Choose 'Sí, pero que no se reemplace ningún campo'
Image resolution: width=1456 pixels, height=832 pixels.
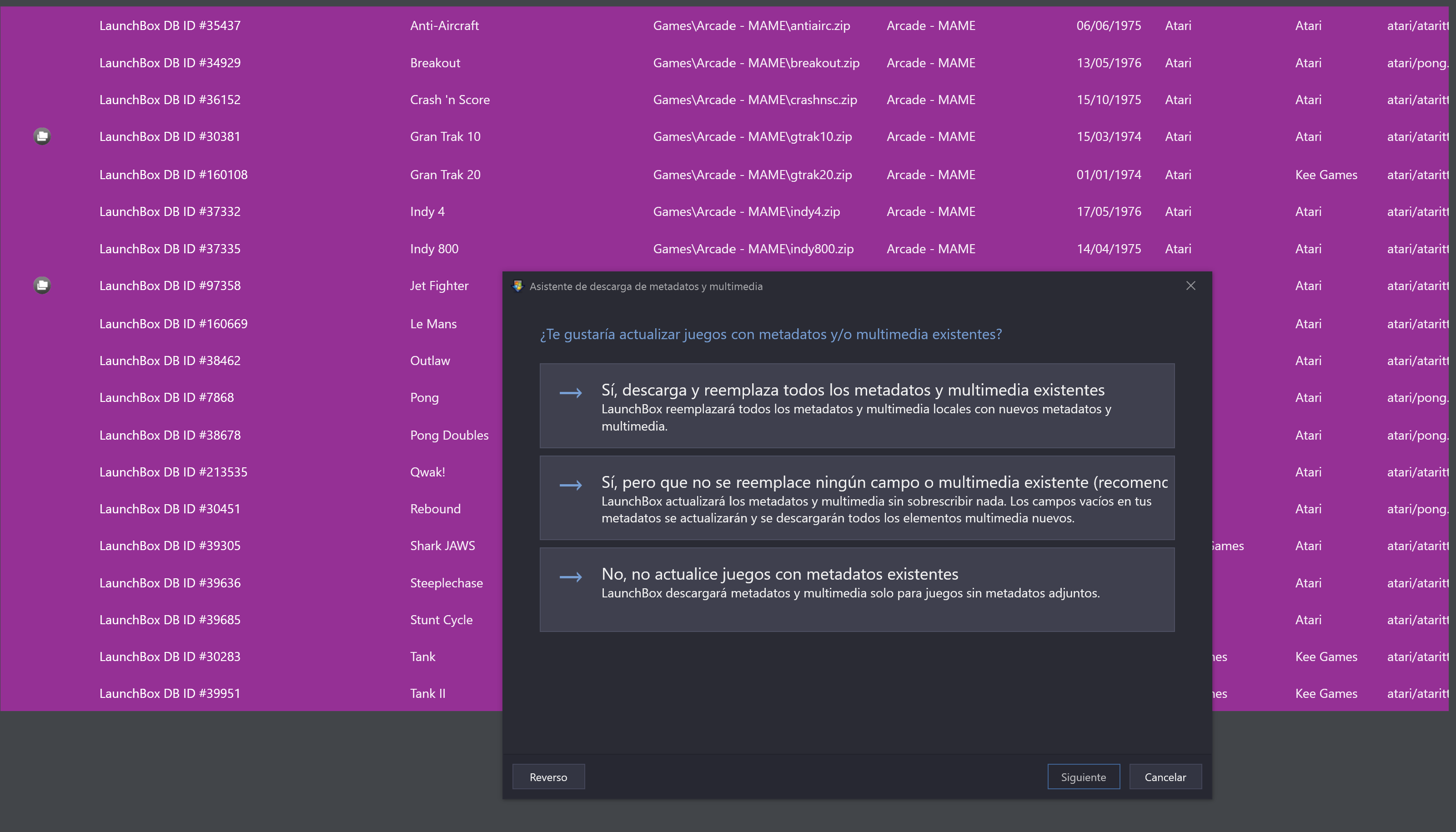857,498
